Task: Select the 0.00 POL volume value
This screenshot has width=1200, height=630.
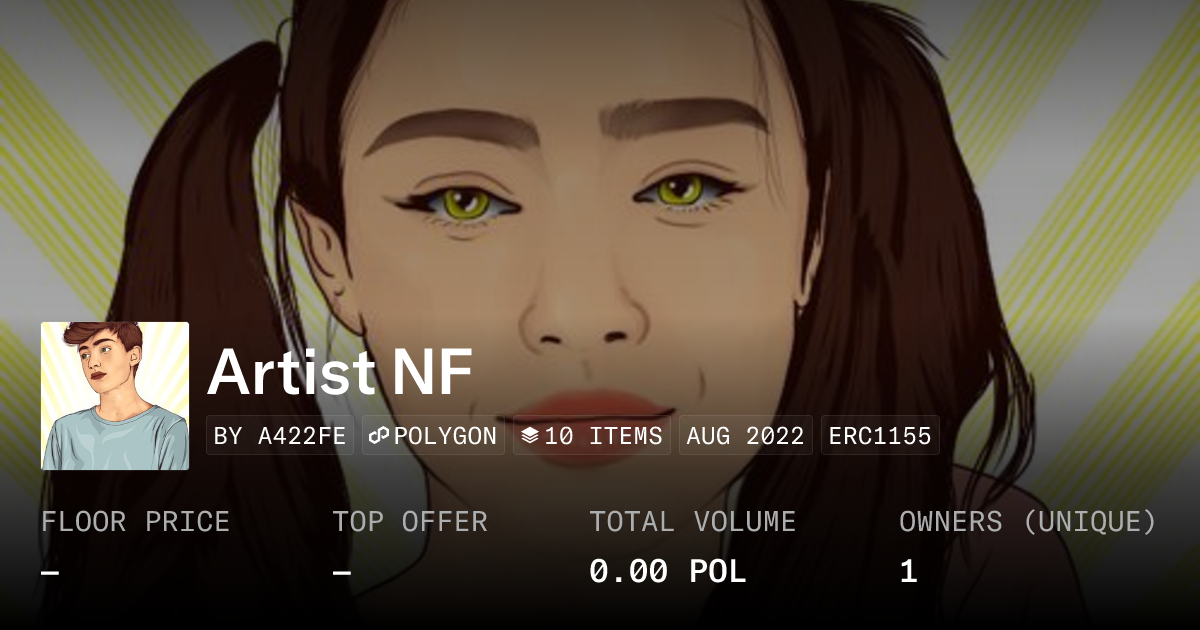Action: [668, 572]
